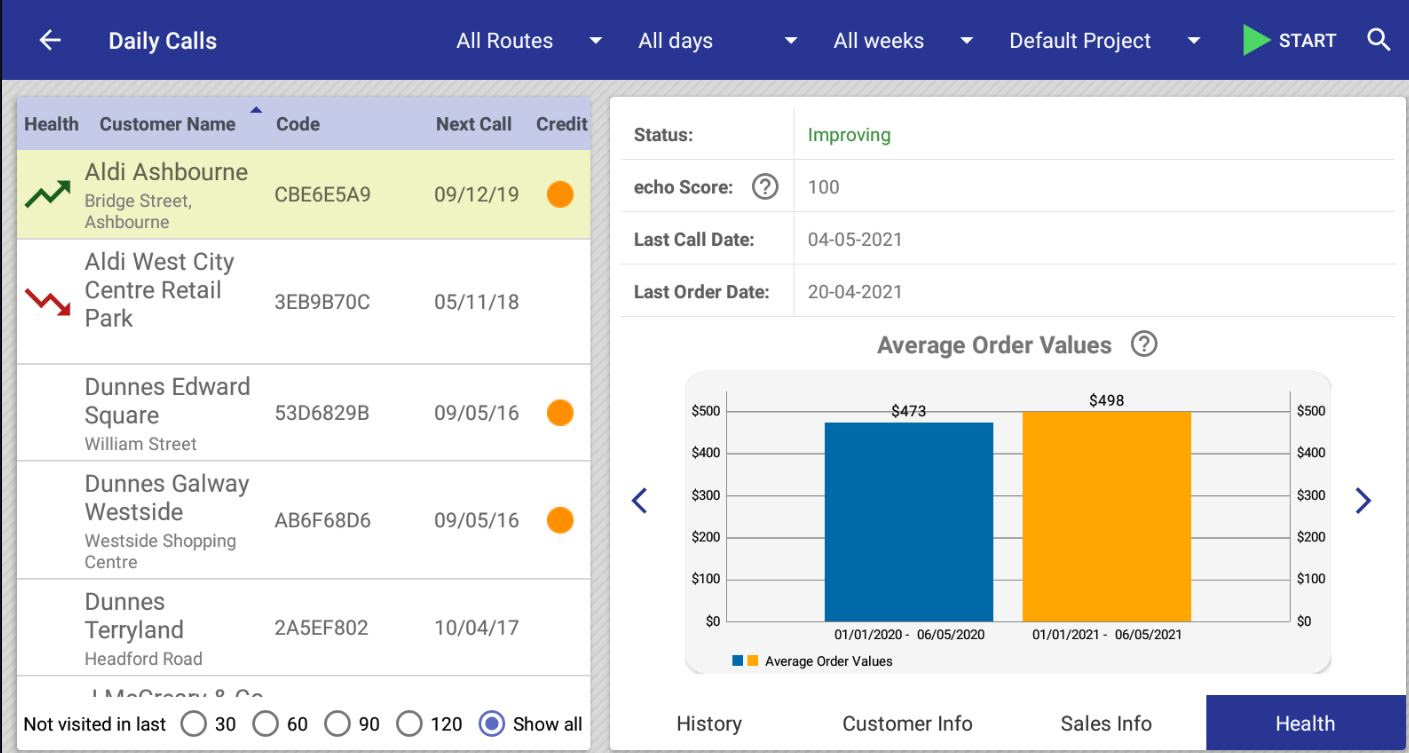Click code CBE6E5A9

tap(322, 194)
